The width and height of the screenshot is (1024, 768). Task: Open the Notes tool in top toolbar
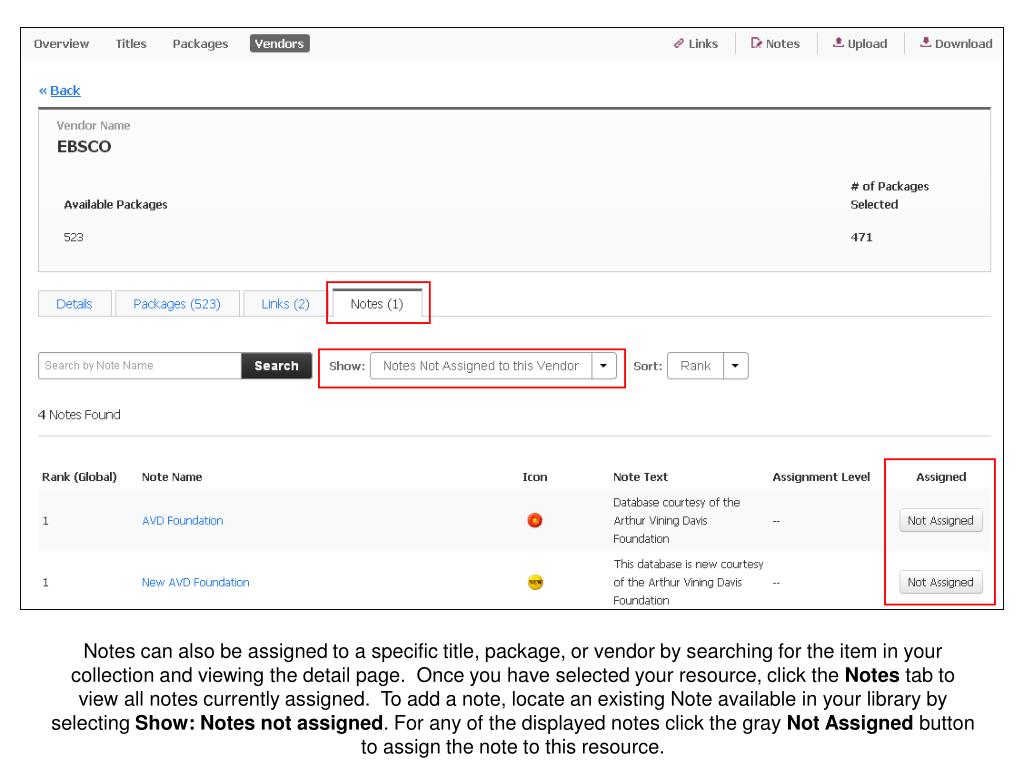point(775,44)
